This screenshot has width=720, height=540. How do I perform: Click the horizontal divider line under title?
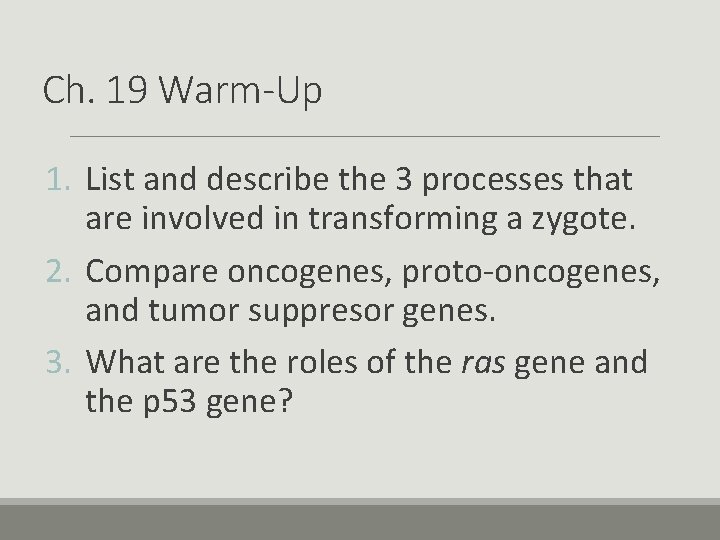pyautogui.click(x=365, y=136)
